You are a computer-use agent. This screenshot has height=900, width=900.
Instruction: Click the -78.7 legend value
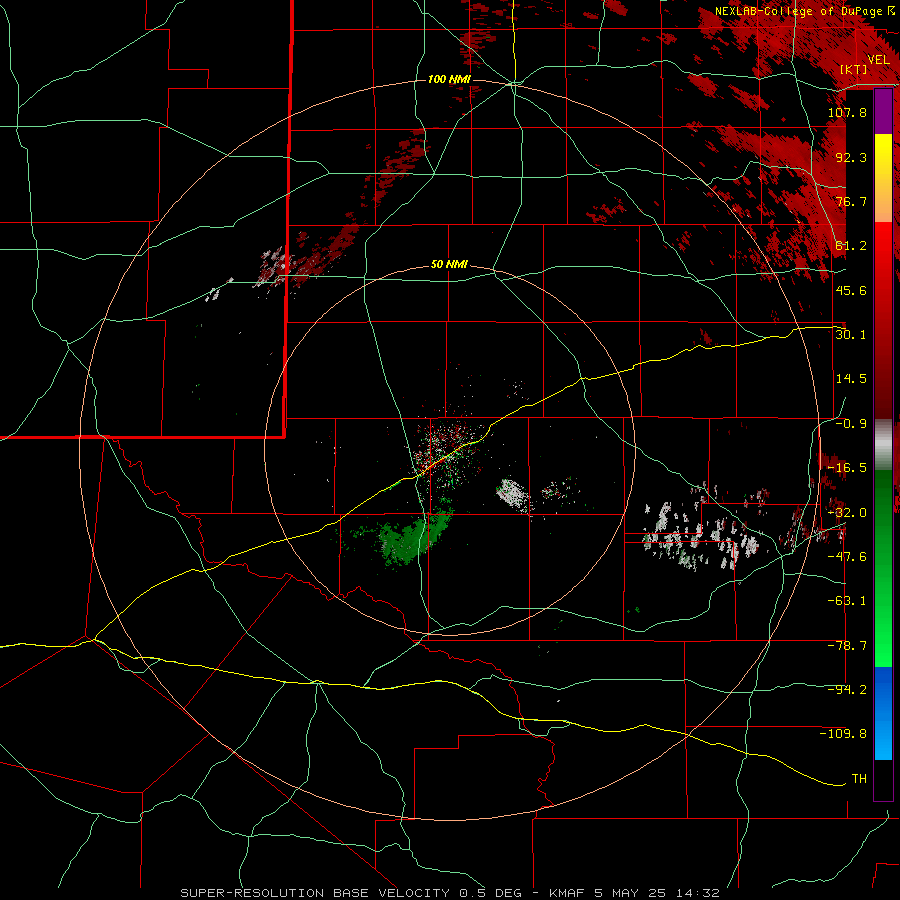tap(847, 645)
